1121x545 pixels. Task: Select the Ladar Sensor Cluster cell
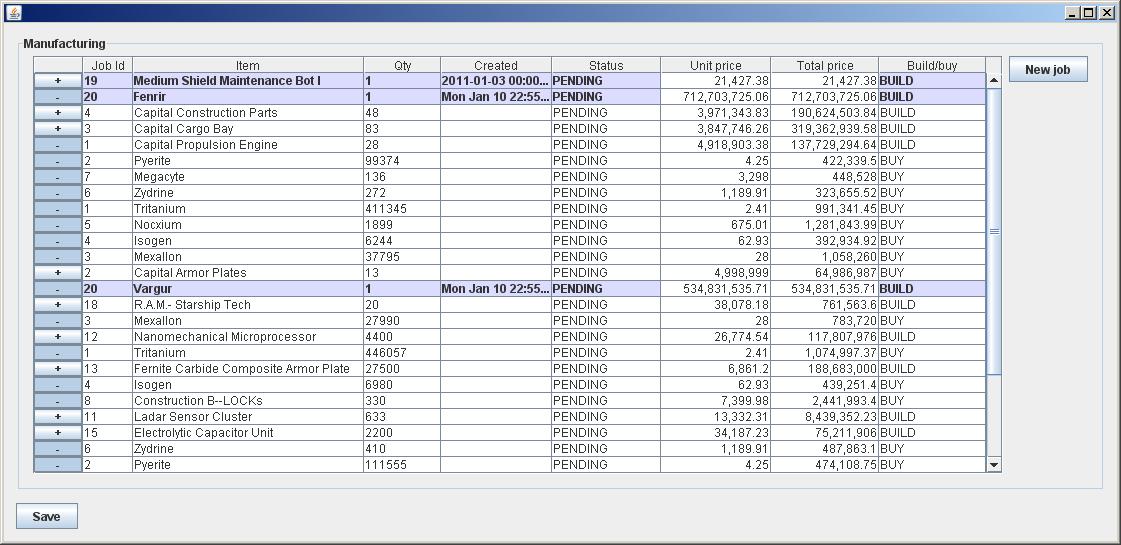[248, 416]
